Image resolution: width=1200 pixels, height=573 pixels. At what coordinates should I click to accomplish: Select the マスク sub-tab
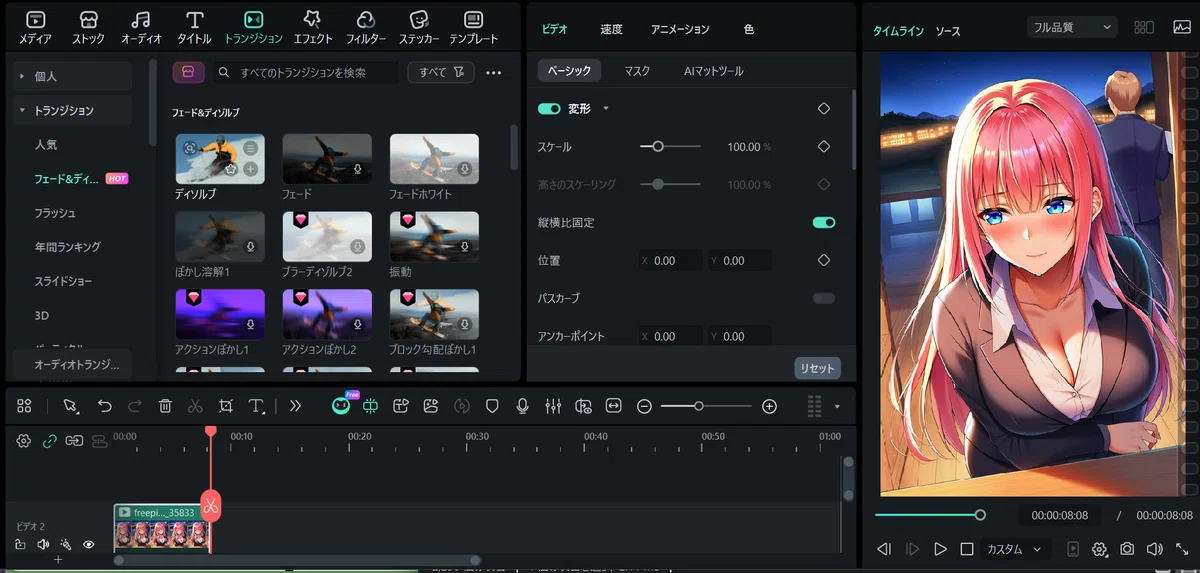click(x=637, y=71)
